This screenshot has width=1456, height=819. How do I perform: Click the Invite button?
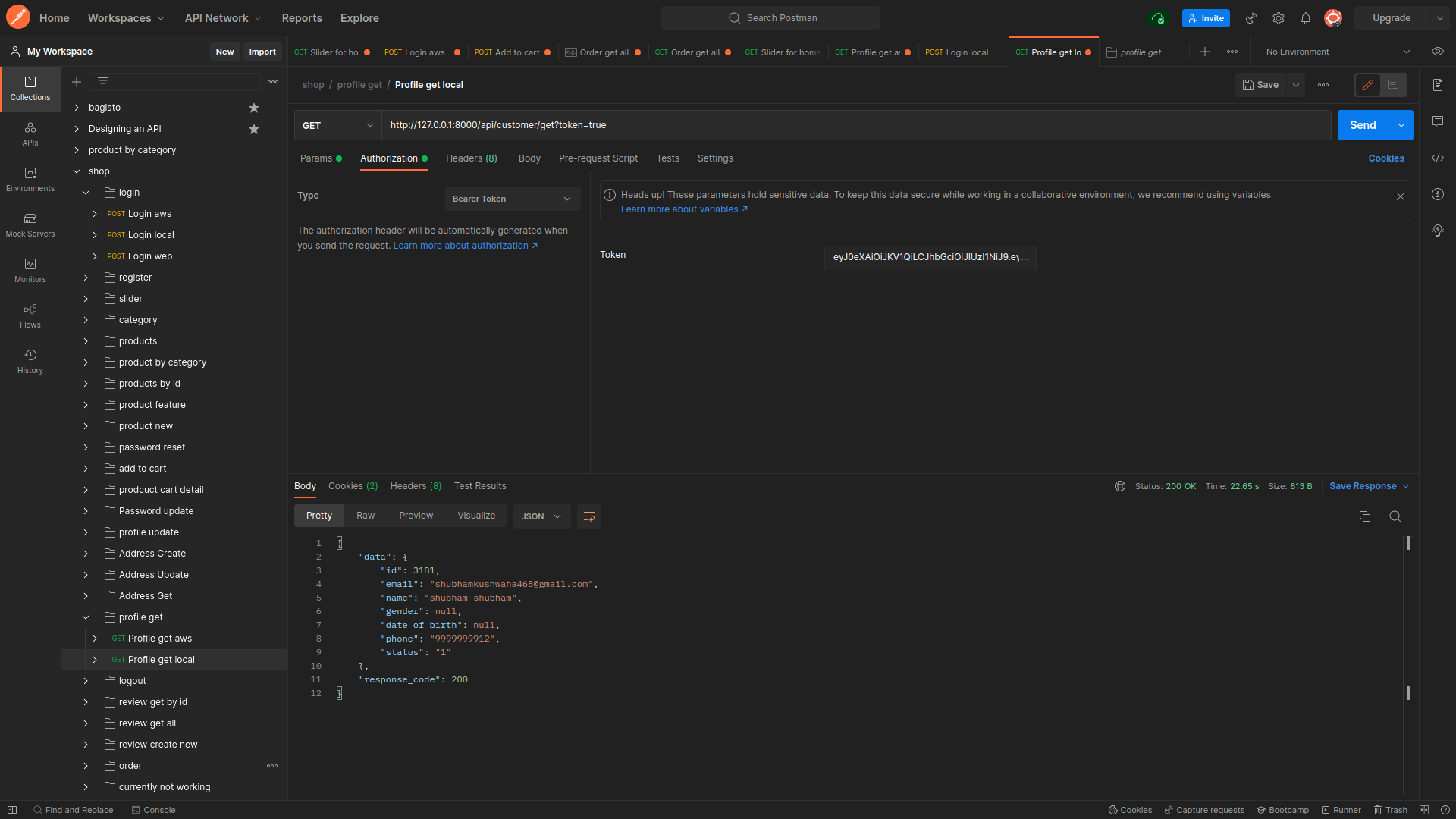click(x=1206, y=18)
